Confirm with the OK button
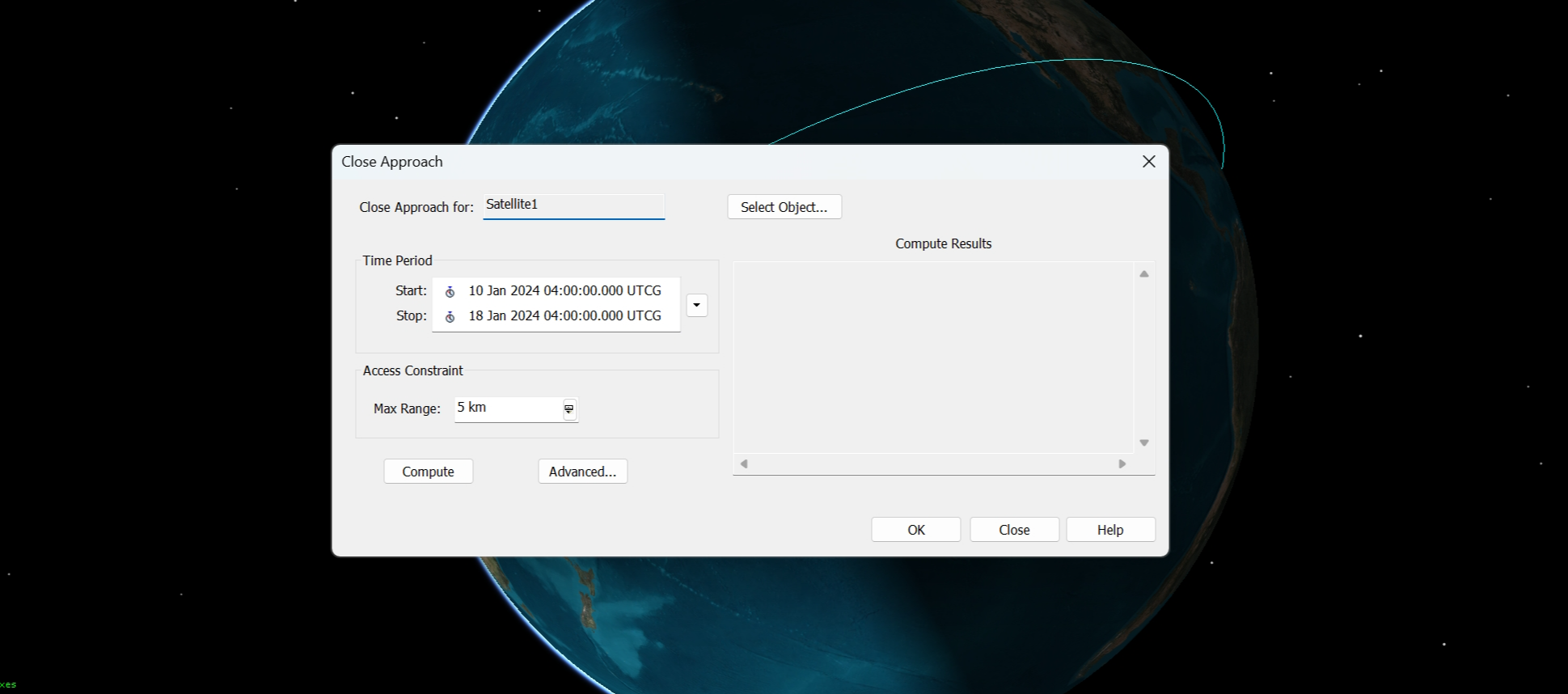The image size is (1568, 694). 916,530
